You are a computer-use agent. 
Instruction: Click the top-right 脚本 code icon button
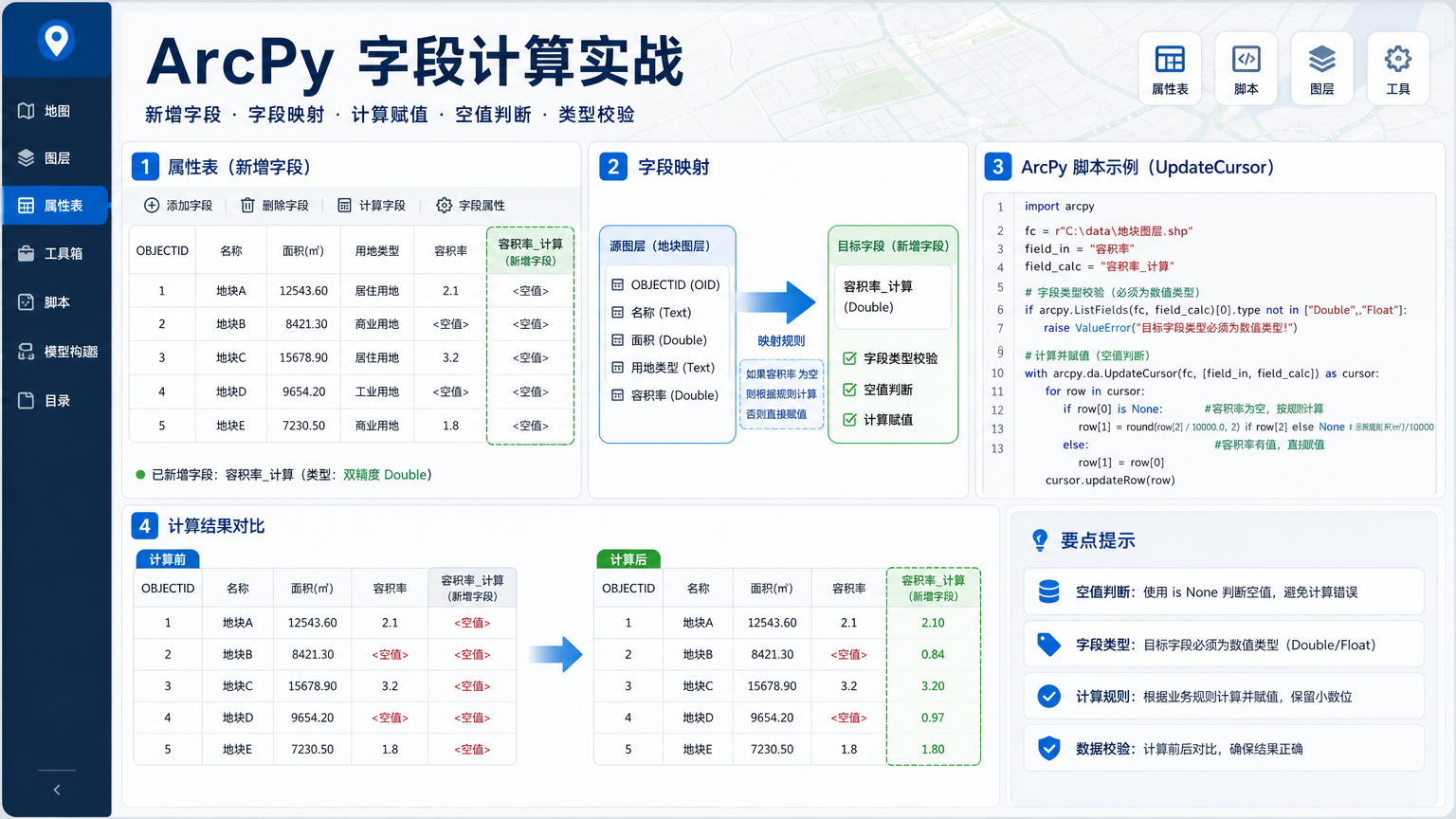[x=1247, y=68]
